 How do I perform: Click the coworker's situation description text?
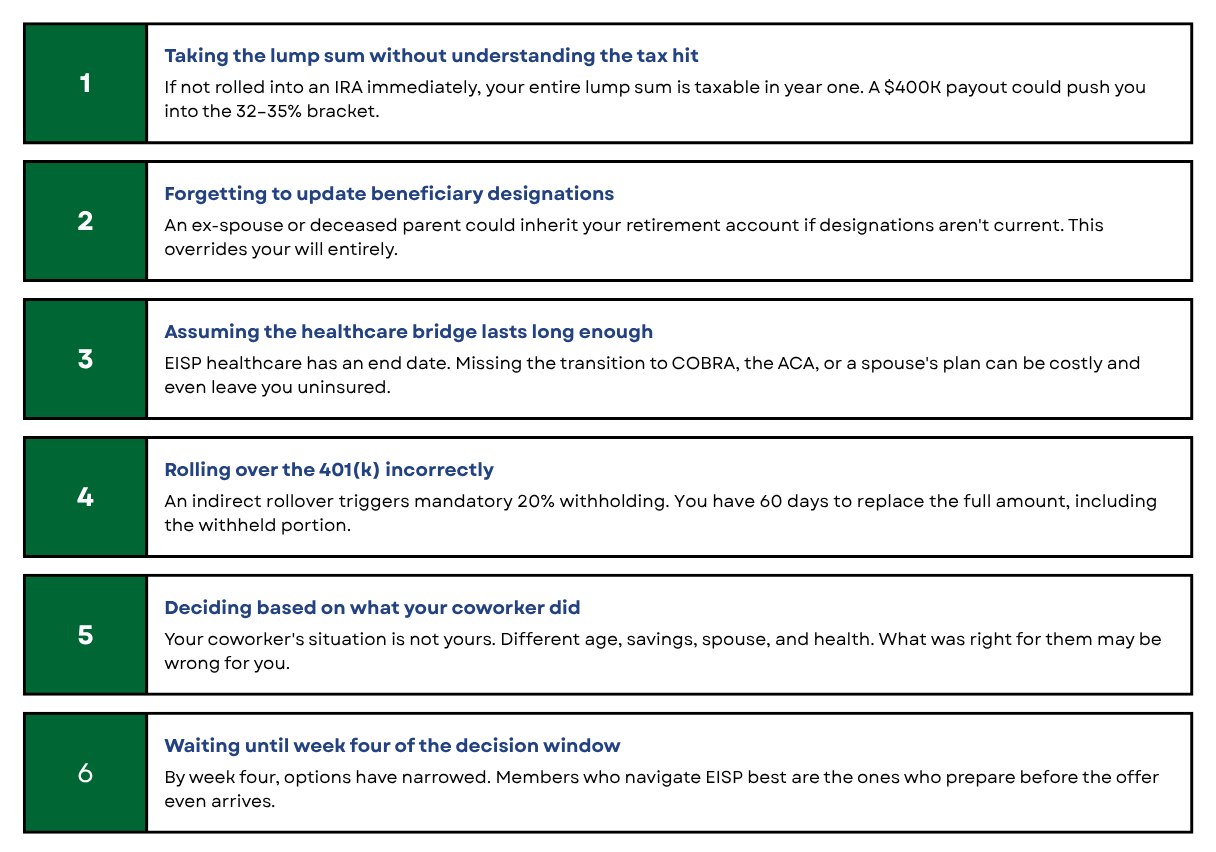tap(663, 651)
